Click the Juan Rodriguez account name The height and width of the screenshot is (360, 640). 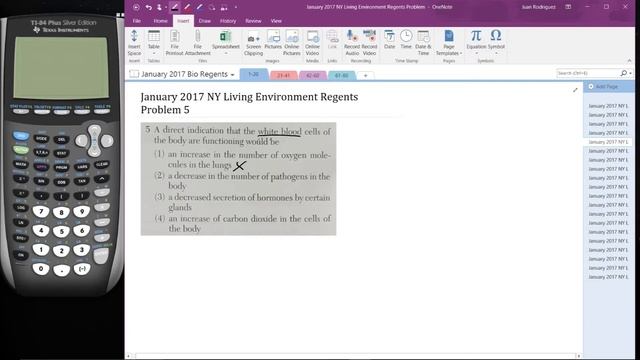click(x=538, y=7)
